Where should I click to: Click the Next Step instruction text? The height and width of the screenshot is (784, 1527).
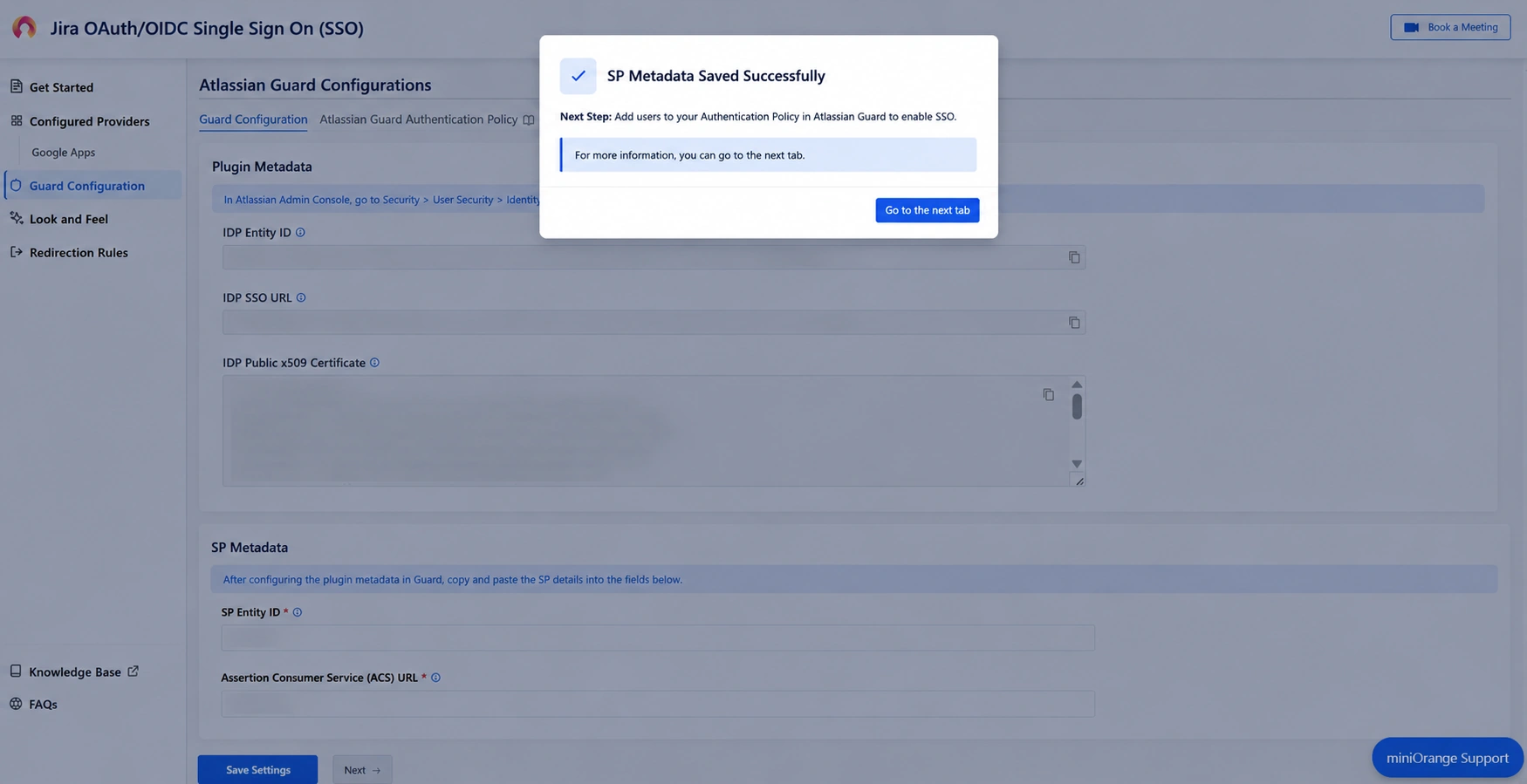tap(758, 116)
